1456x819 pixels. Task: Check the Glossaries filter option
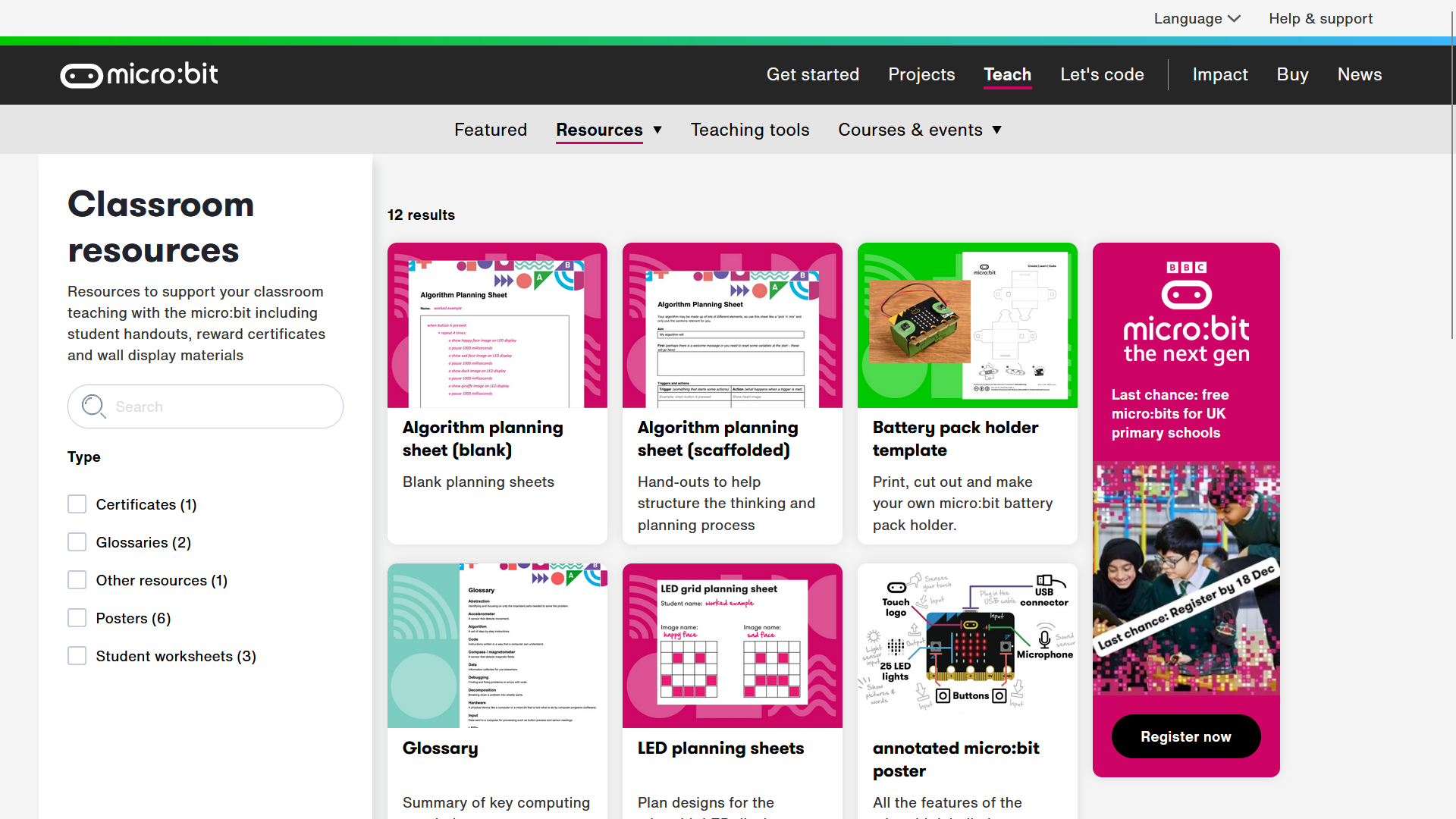coord(77,541)
